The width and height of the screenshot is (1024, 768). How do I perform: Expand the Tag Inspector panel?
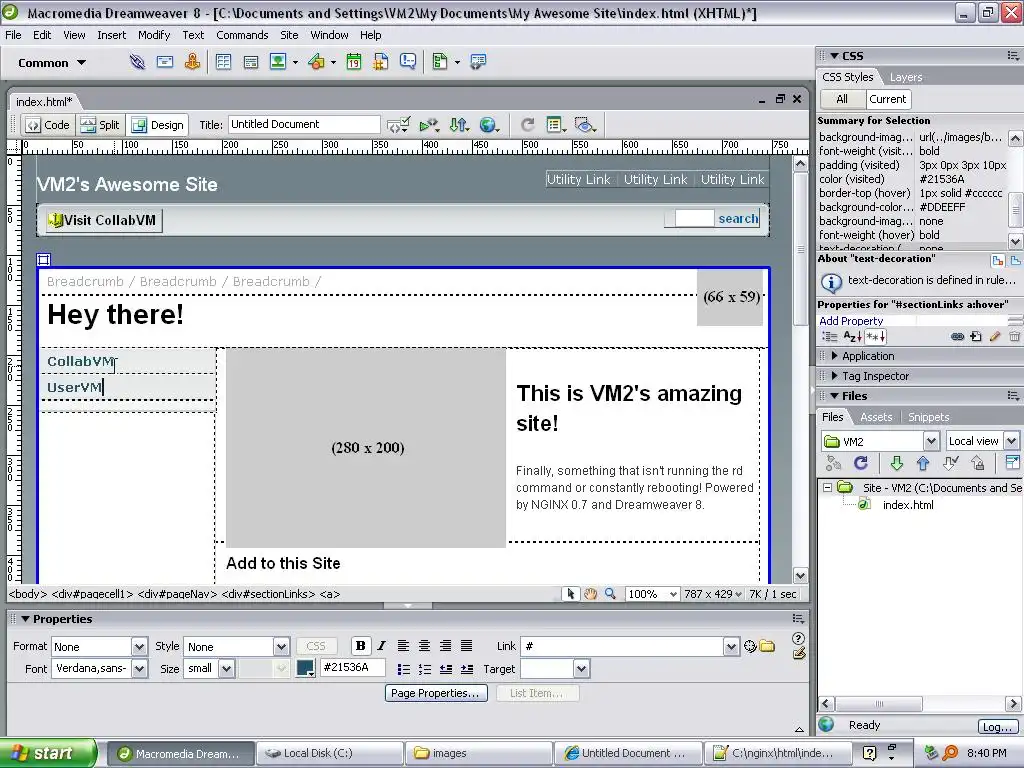tap(835, 376)
